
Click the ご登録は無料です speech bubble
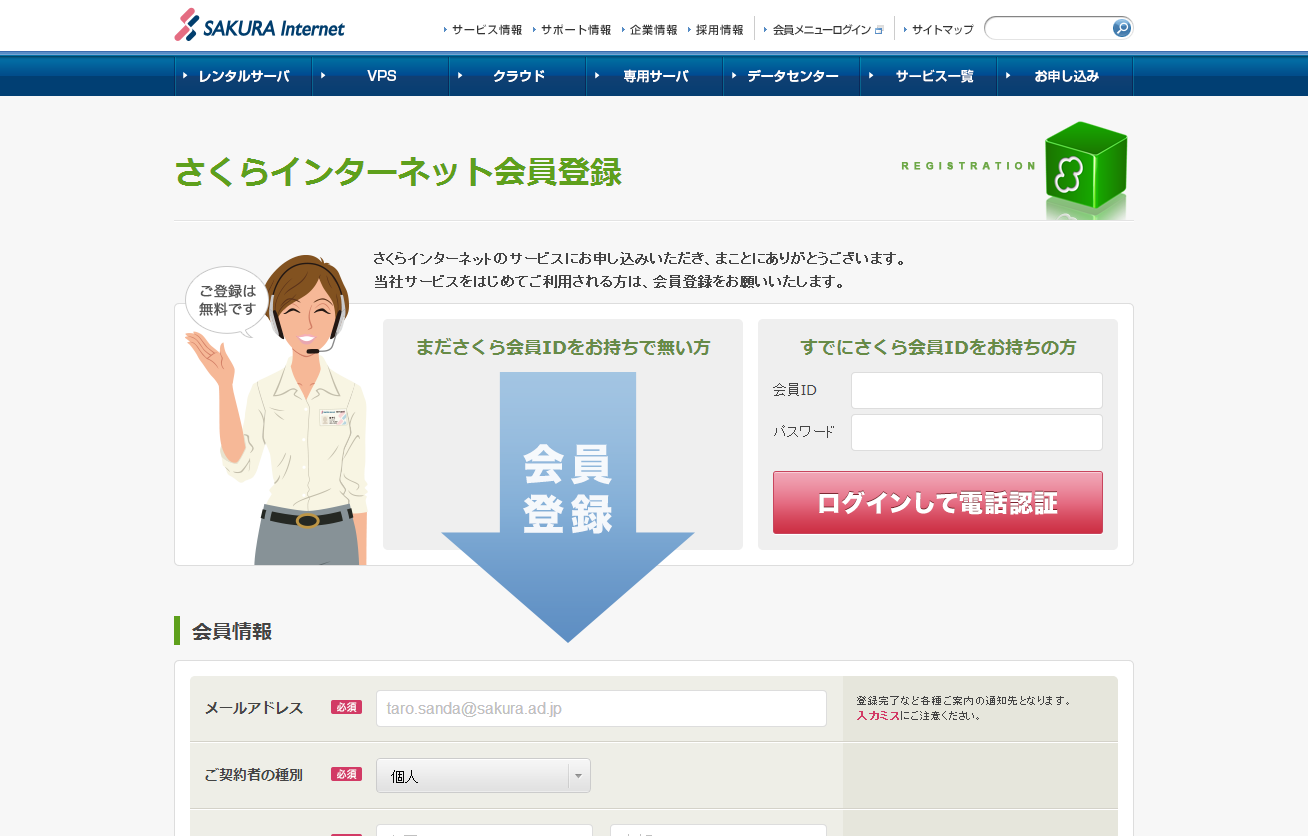[x=227, y=300]
